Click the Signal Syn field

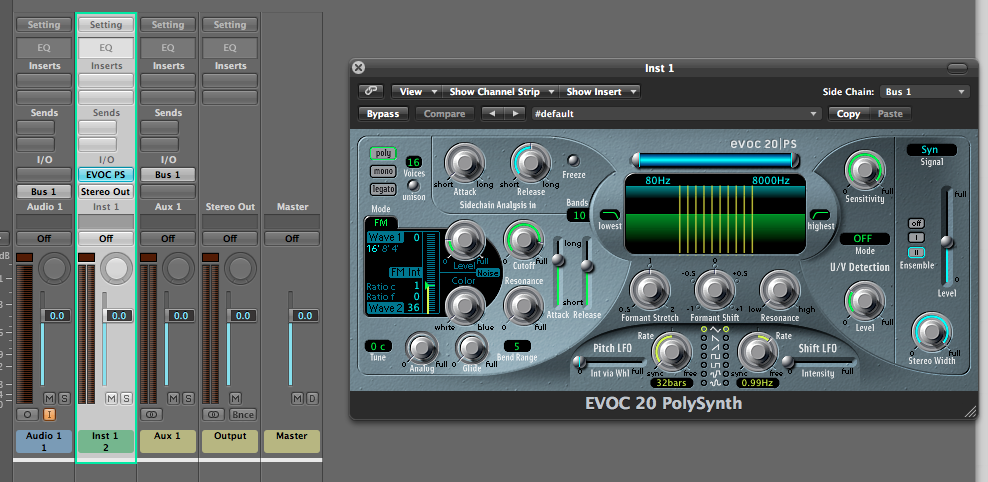click(x=931, y=150)
